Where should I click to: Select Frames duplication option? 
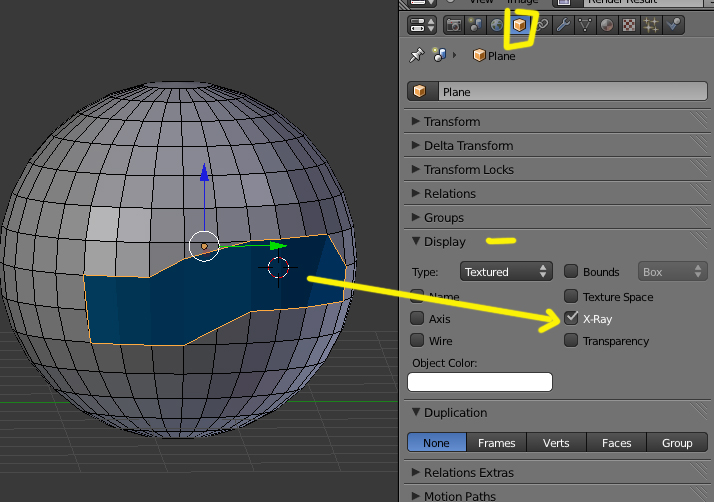tap(496, 442)
